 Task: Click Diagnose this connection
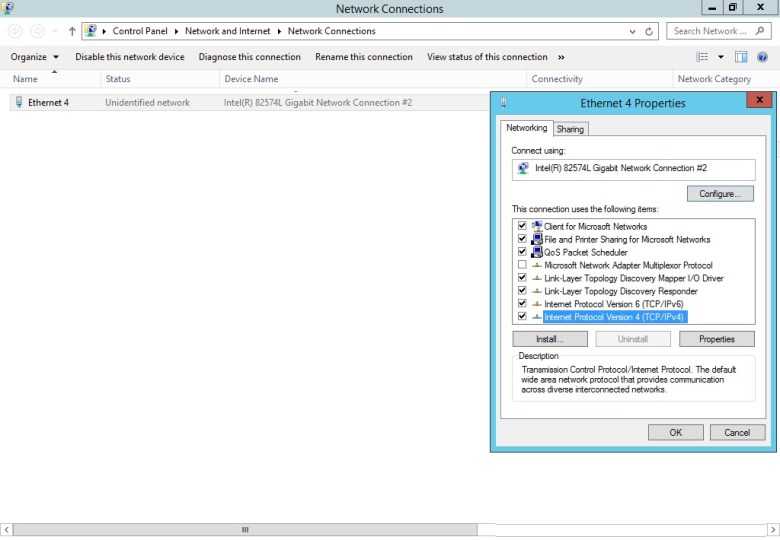pyautogui.click(x=249, y=57)
